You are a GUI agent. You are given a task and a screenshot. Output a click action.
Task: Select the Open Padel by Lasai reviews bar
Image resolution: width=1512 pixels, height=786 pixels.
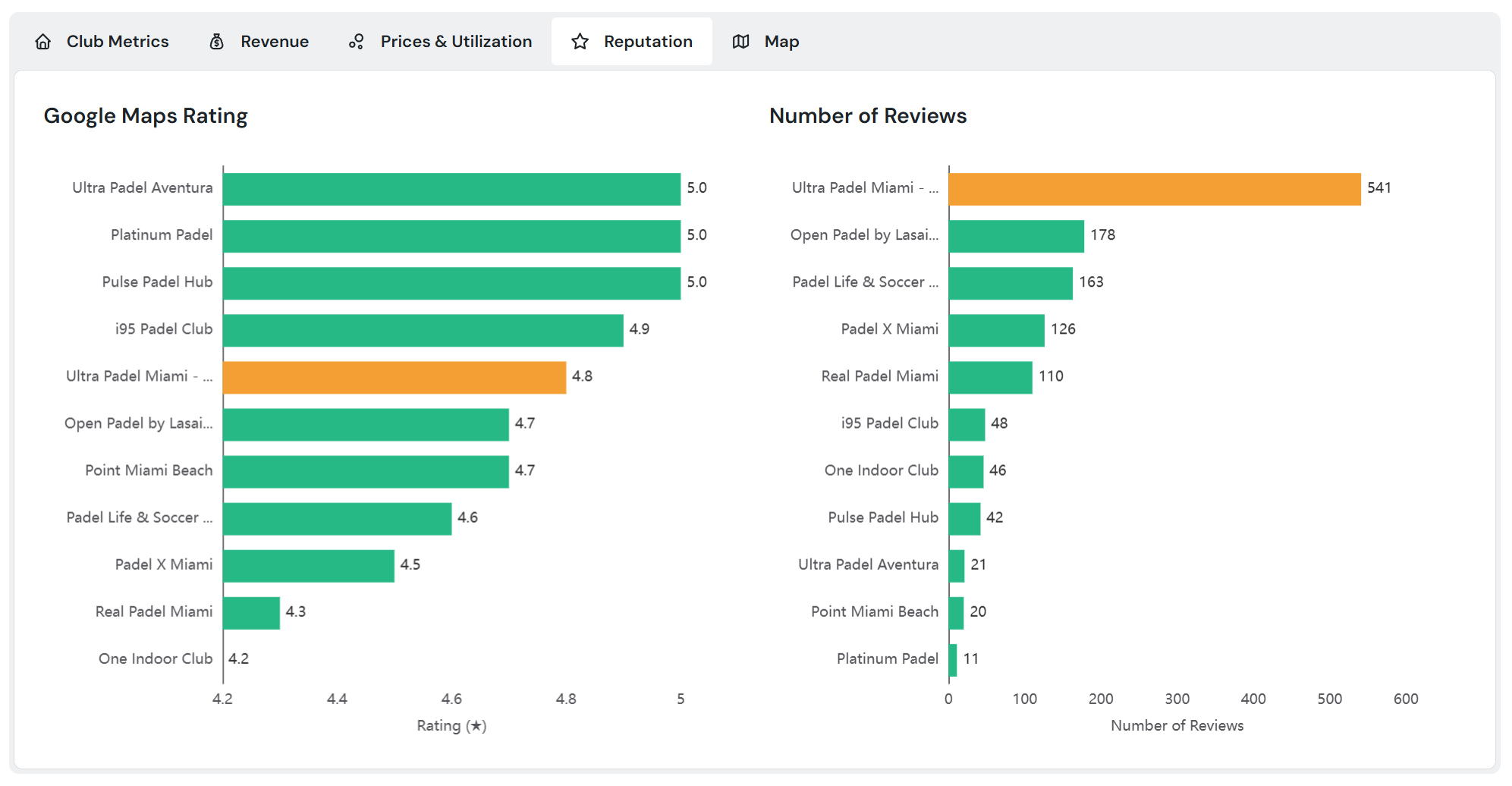[1017, 234]
